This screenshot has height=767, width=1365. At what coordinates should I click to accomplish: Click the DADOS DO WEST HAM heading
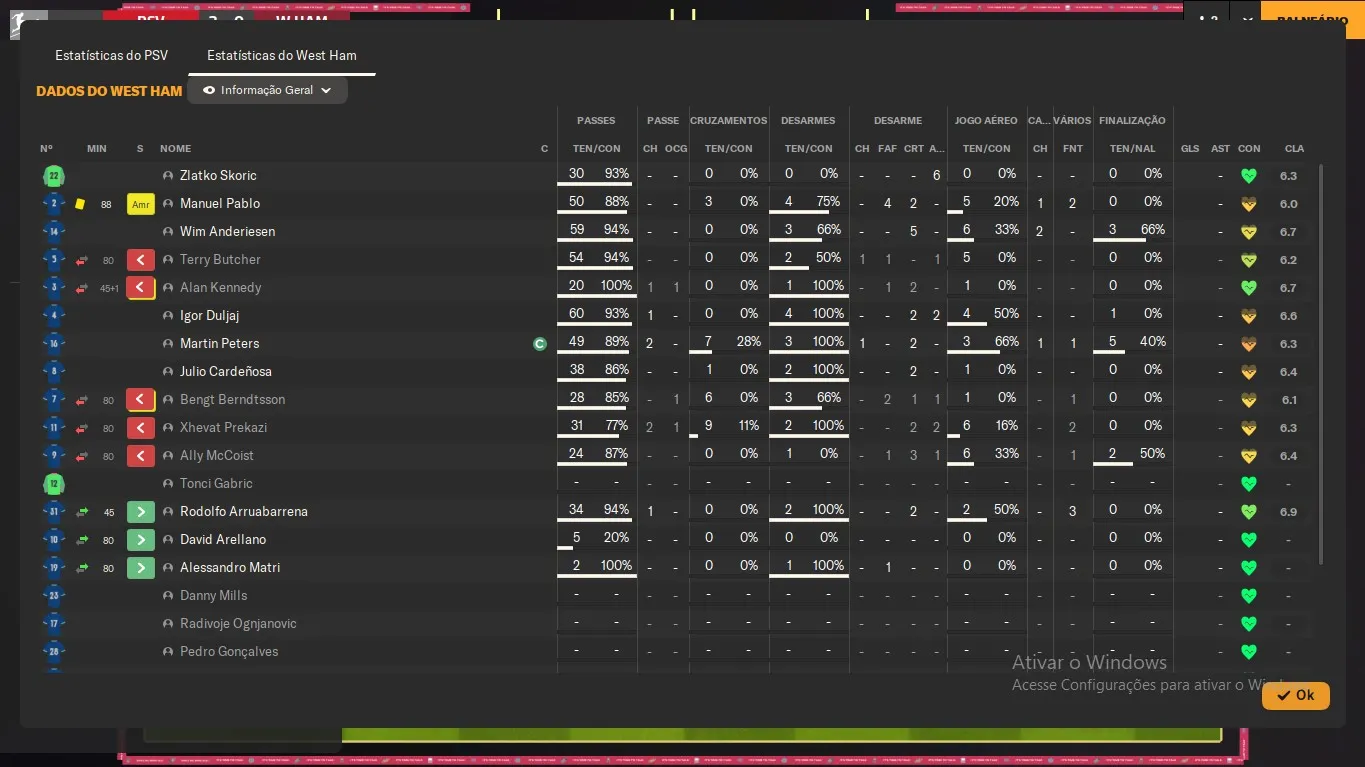tap(109, 91)
